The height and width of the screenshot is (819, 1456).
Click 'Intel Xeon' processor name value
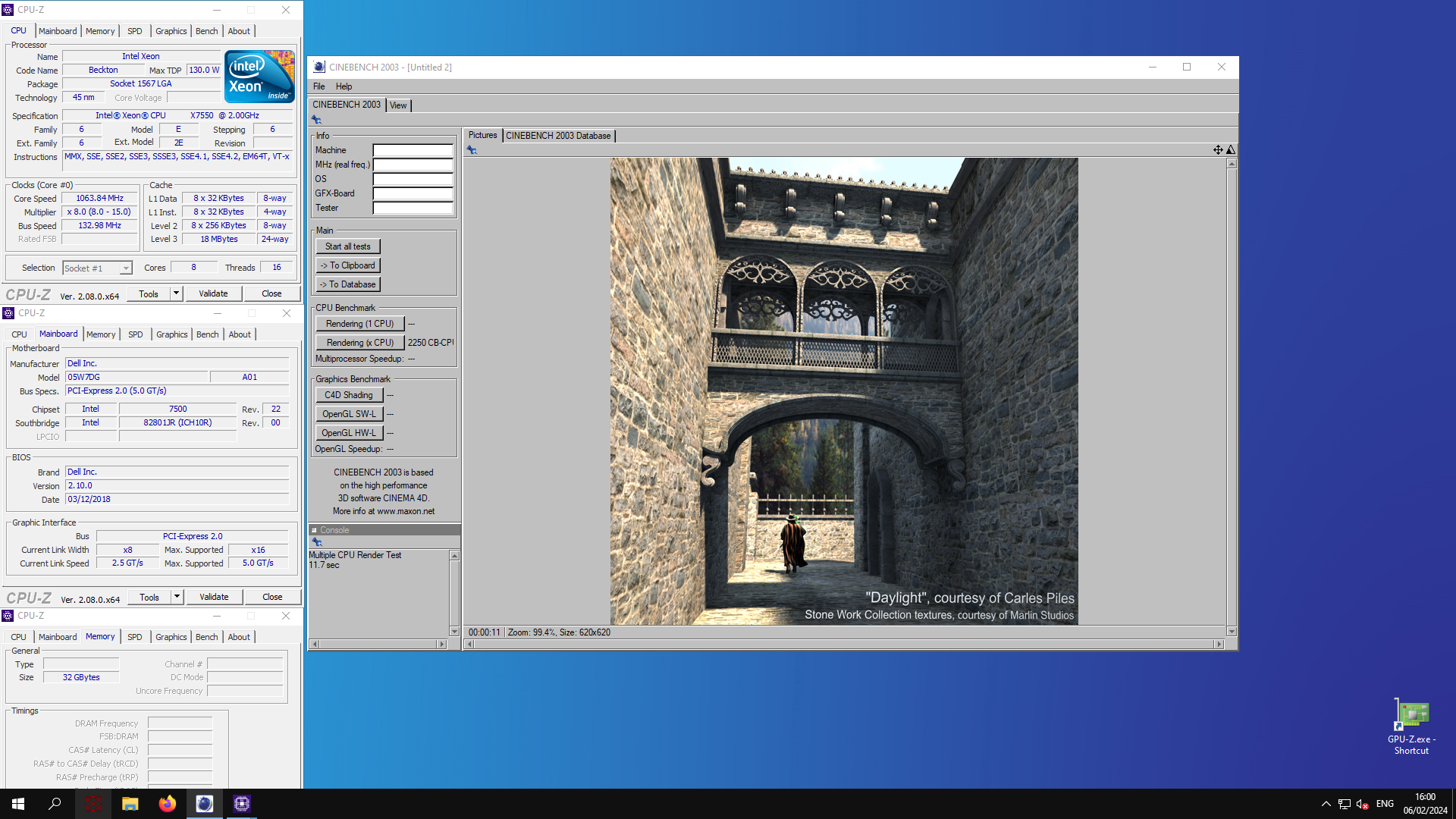pyautogui.click(x=141, y=56)
